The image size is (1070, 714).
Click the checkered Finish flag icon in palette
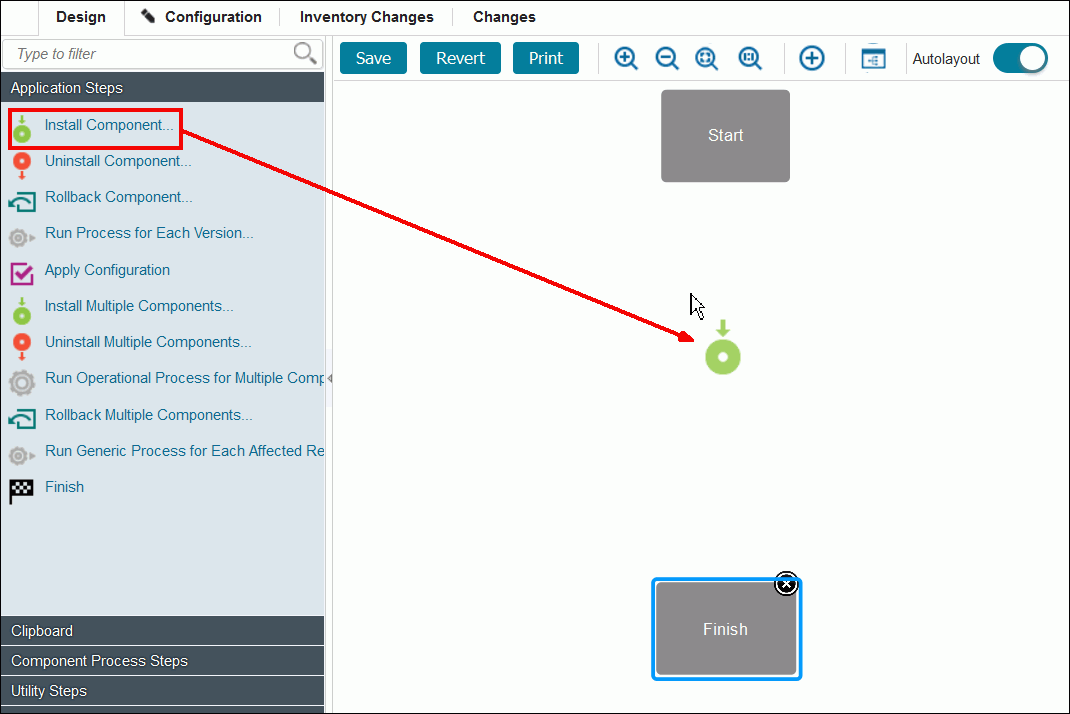[x=22, y=488]
